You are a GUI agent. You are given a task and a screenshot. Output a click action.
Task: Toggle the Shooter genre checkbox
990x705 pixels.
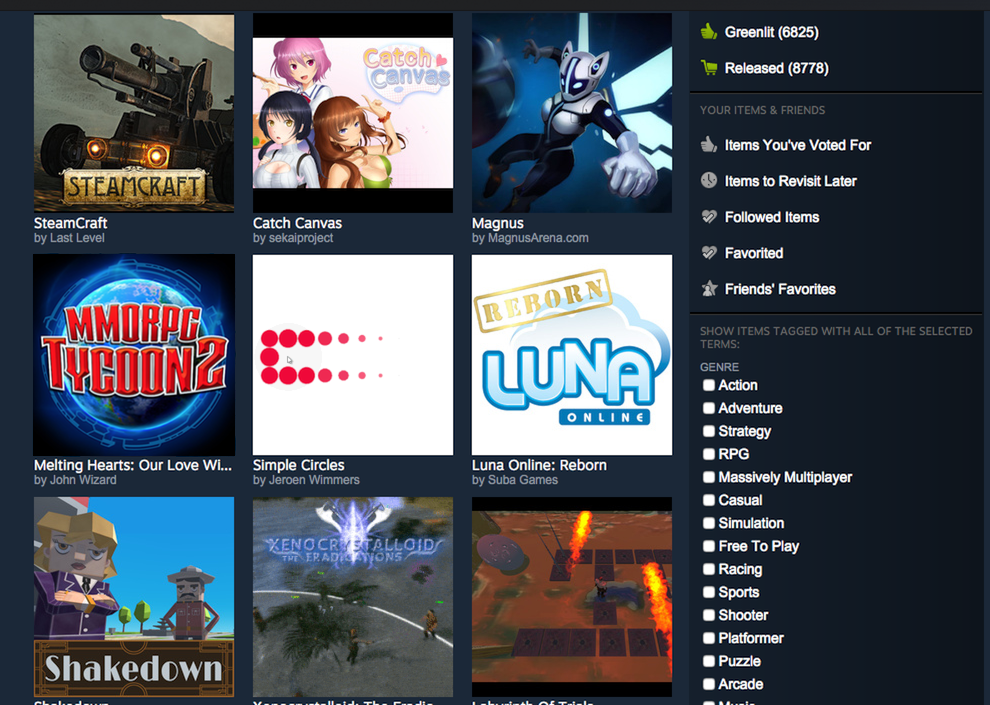(709, 615)
